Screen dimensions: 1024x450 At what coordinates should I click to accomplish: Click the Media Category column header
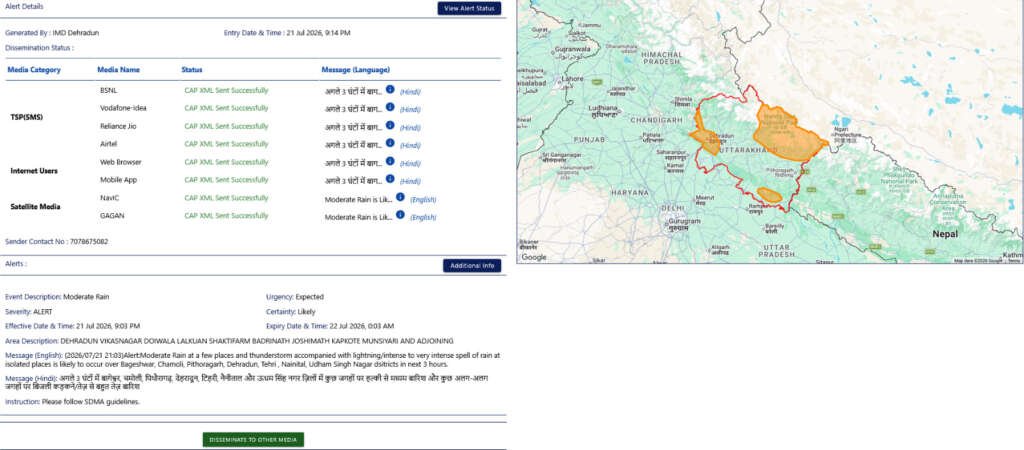pos(34,70)
